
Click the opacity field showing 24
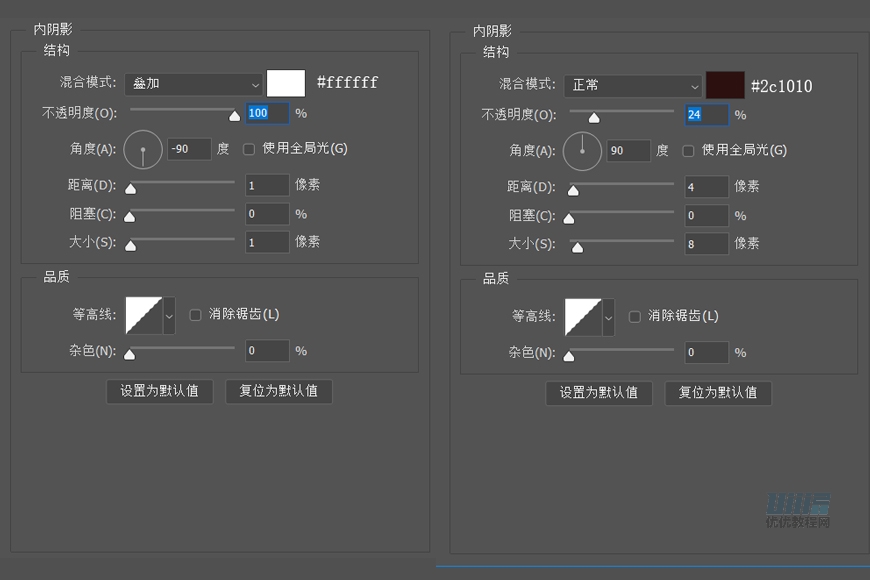click(x=706, y=115)
